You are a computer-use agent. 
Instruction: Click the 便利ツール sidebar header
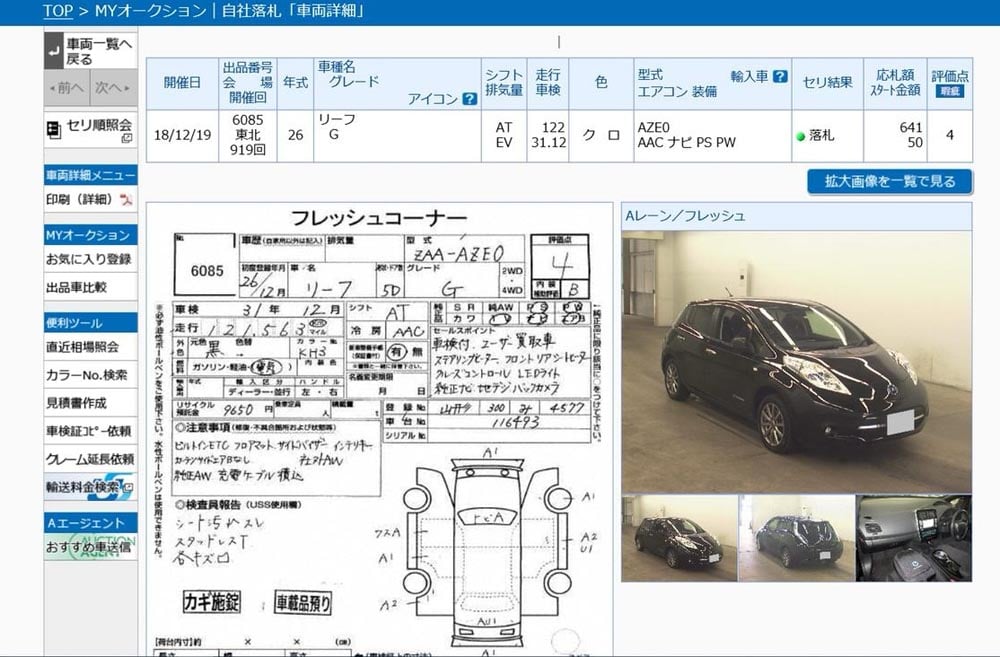point(91,323)
